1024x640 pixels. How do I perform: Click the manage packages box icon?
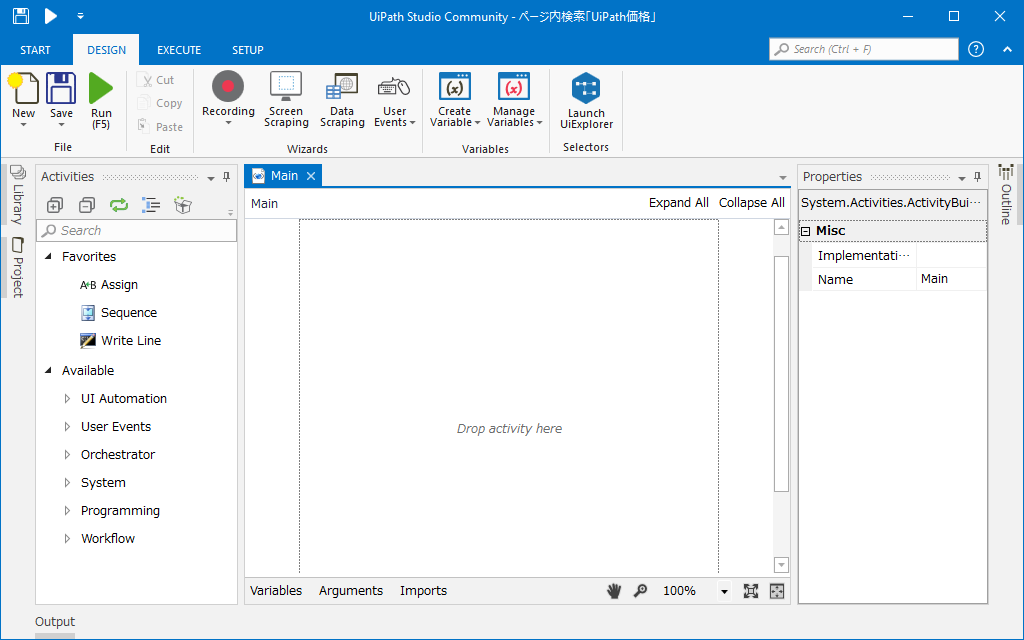click(x=183, y=205)
